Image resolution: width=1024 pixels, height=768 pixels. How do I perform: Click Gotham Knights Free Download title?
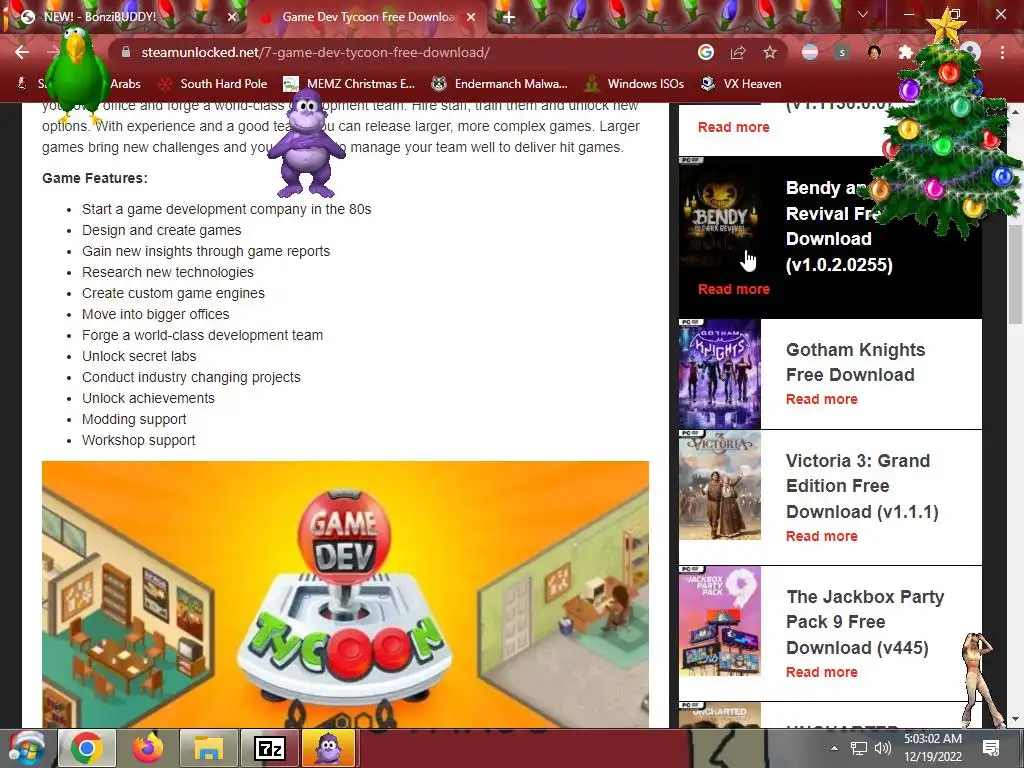(855, 362)
